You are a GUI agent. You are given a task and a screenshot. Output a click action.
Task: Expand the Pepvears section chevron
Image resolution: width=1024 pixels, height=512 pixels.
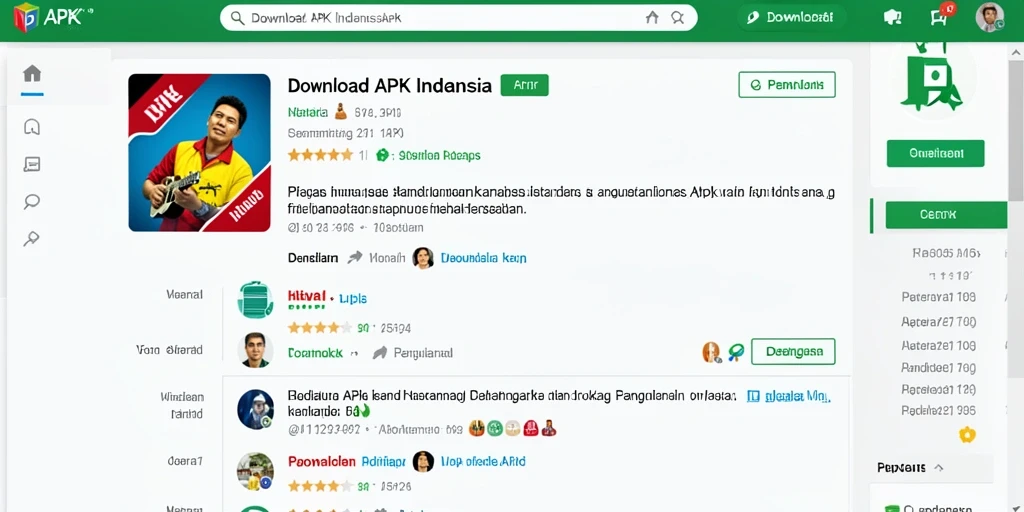(938, 468)
